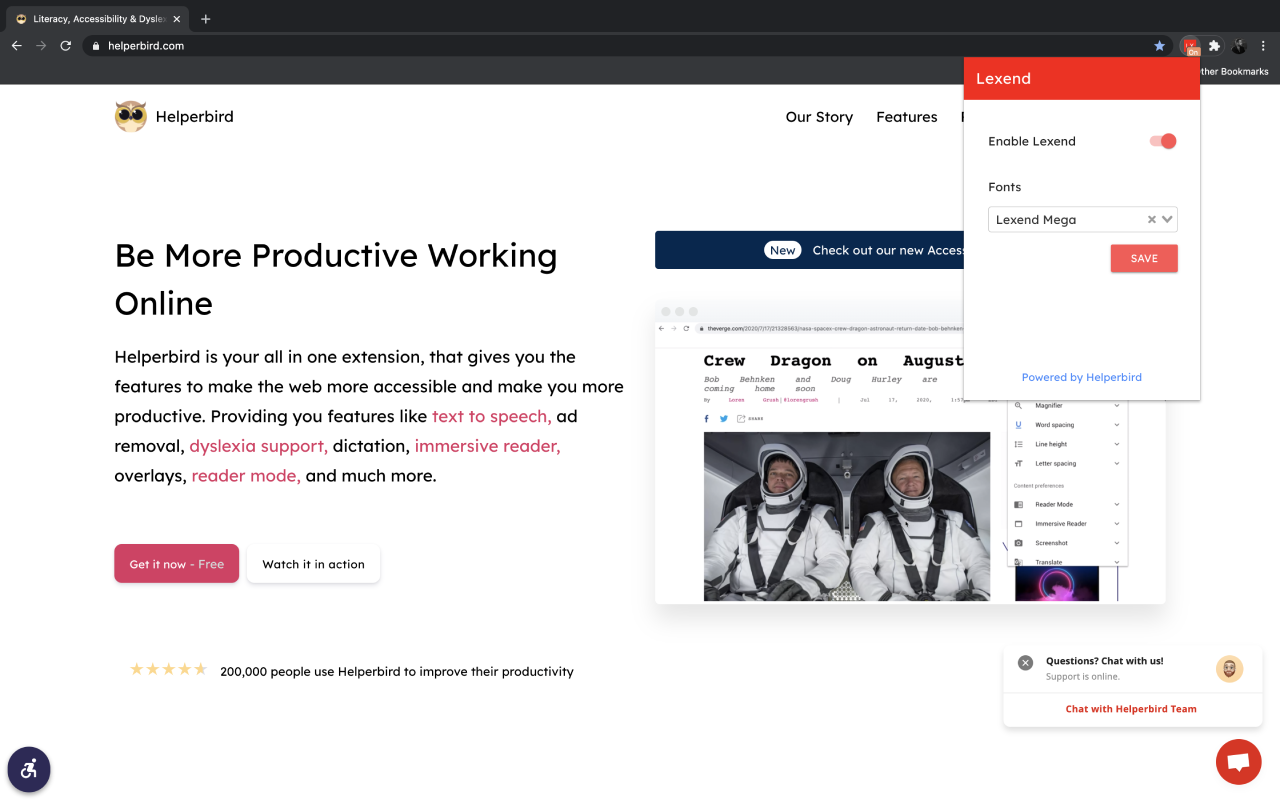Image resolution: width=1280 pixels, height=800 pixels.
Task: Click the Lexend extension icon in toolbar
Action: (1189, 46)
